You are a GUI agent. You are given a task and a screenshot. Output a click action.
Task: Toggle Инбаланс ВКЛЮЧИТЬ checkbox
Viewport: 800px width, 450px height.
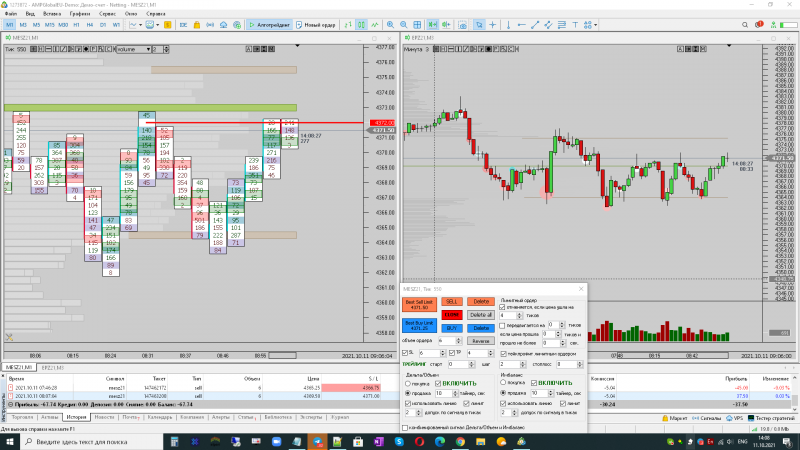(534, 383)
